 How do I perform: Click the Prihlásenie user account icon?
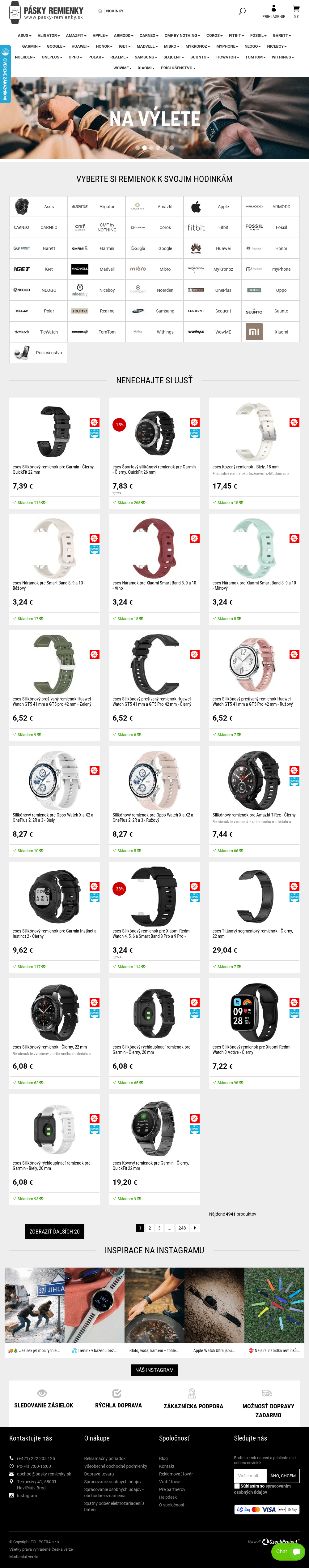273,9
